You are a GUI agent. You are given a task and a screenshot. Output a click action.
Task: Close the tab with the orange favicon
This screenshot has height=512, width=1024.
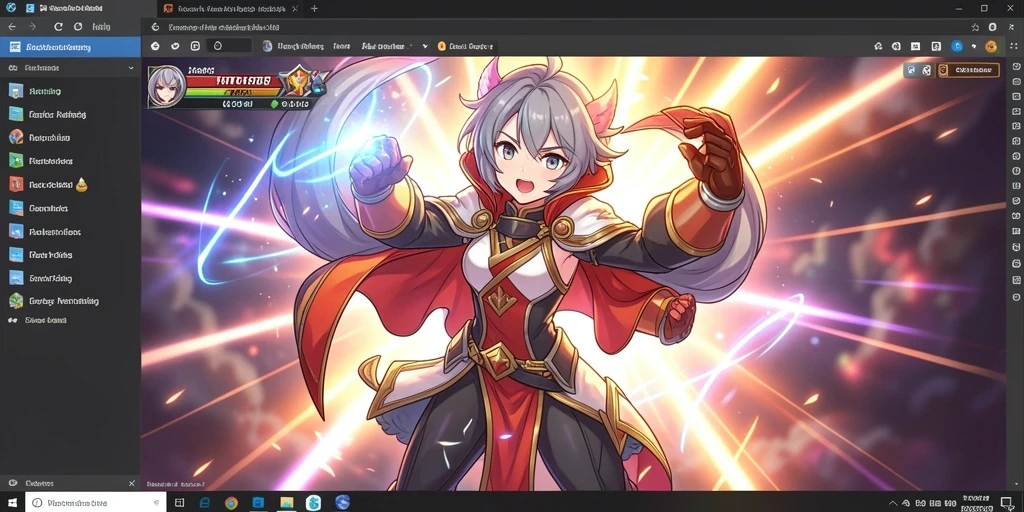tap(295, 8)
